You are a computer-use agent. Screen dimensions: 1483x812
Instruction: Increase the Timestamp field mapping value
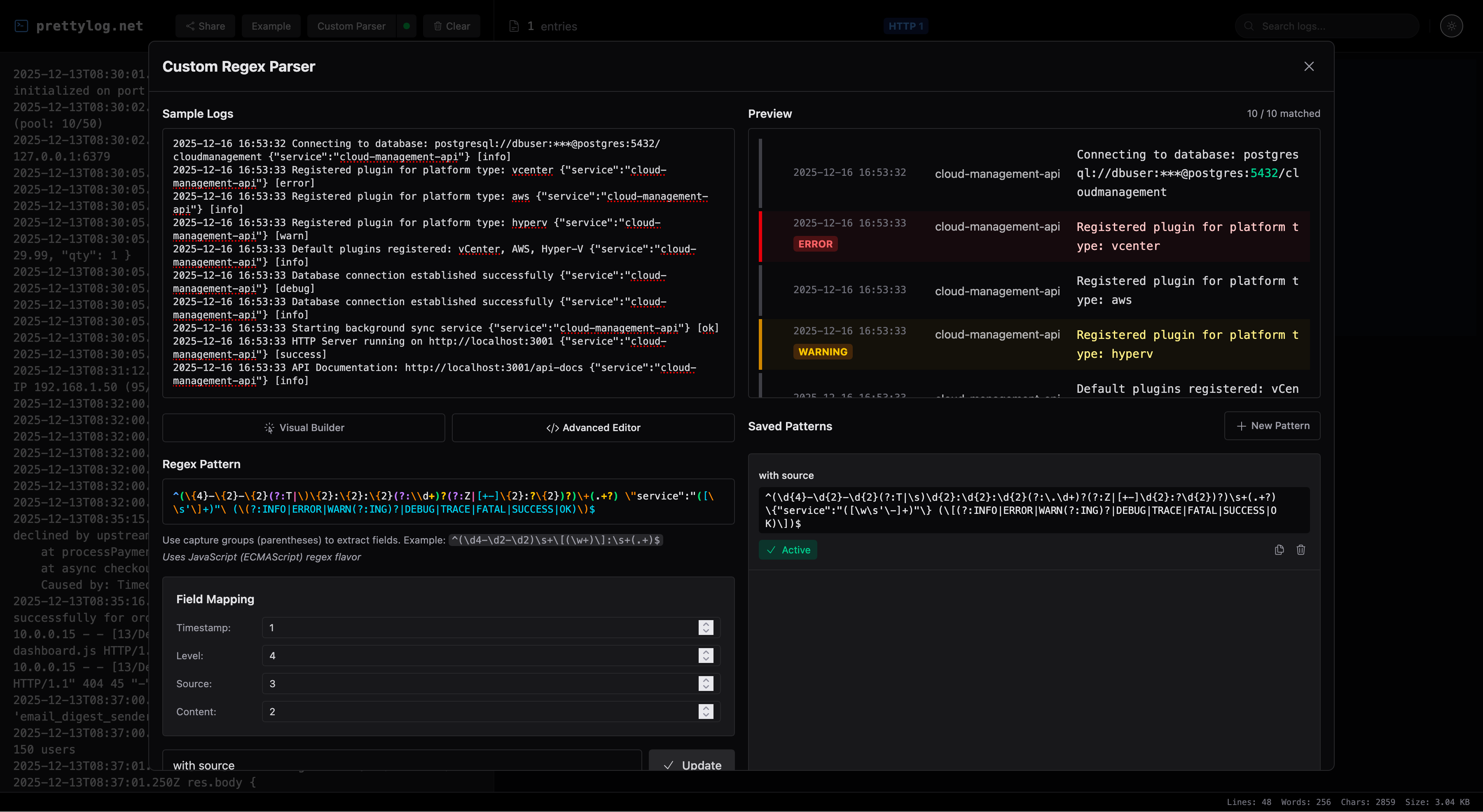pyautogui.click(x=706, y=627)
